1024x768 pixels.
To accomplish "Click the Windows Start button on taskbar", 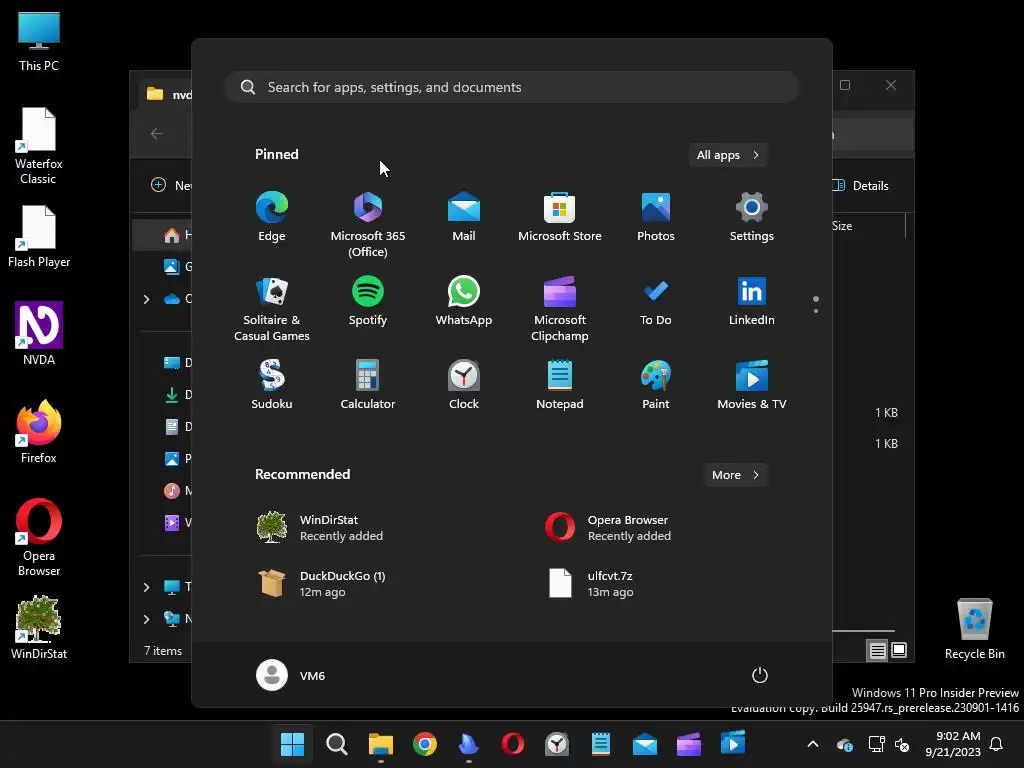I will [x=292, y=744].
